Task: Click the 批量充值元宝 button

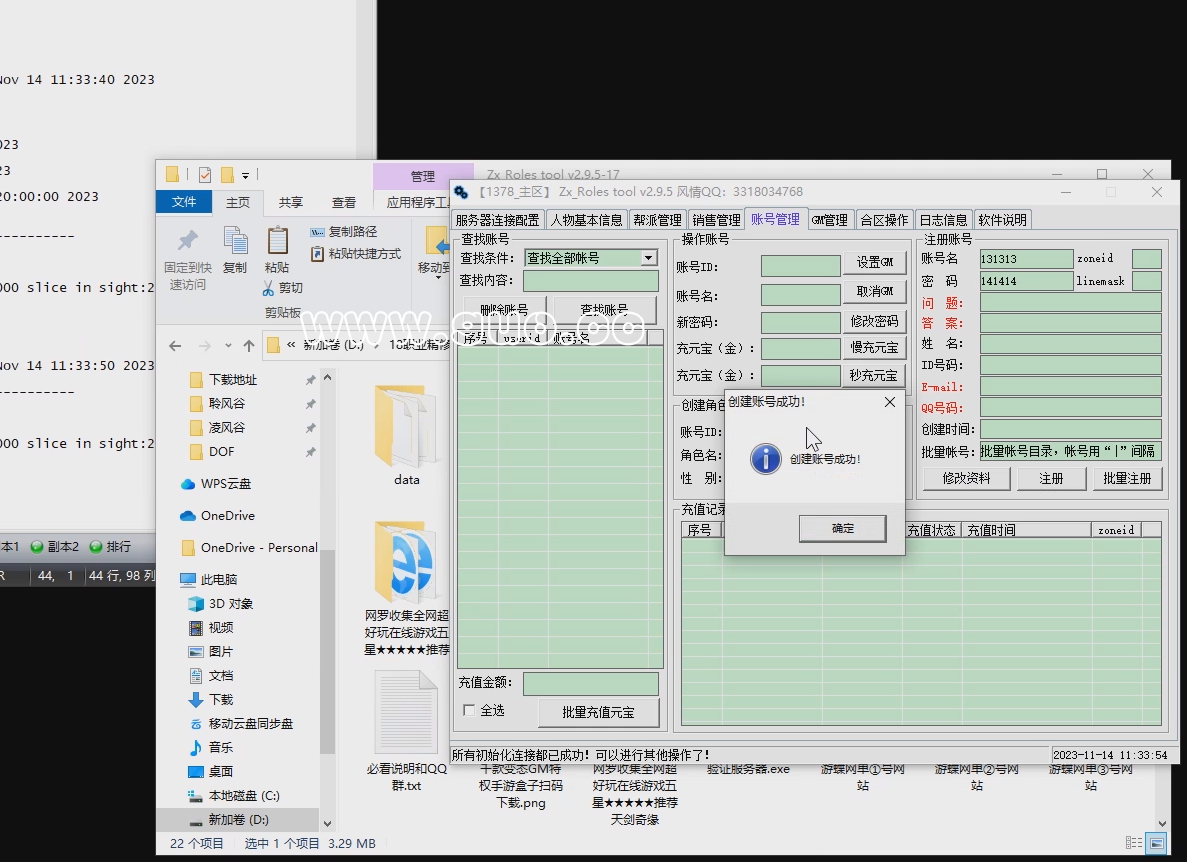Action: pyautogui.click(x=598, y=713)
